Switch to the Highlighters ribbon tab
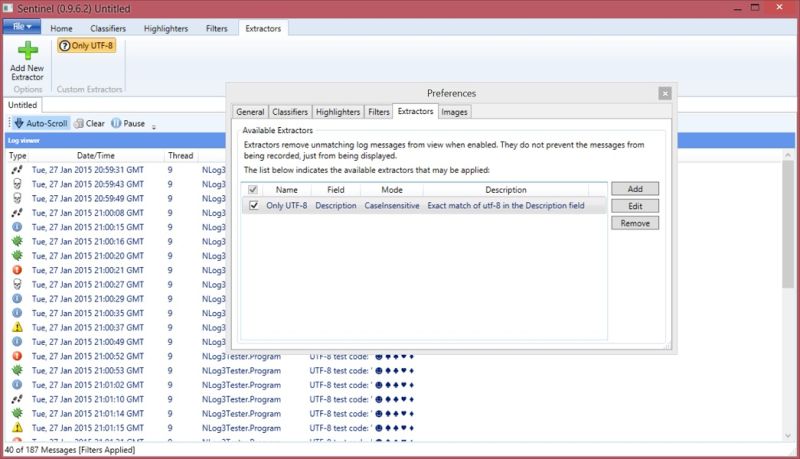This screenshot has height=459, width=800. click(166, 29)
